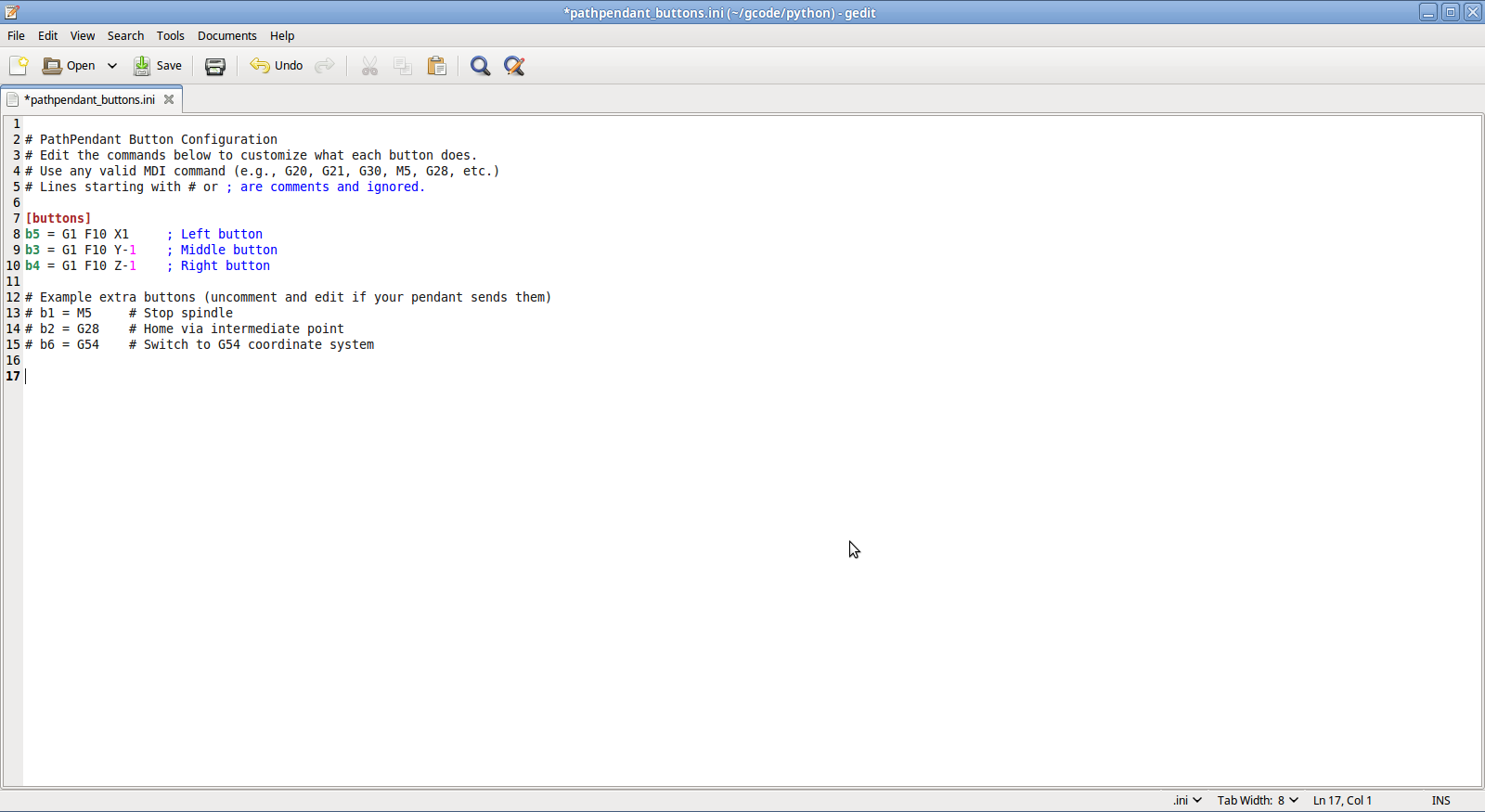This screenshot has width=1485, height=812.
Task: Click the New document icon
Action: [19, 66]
